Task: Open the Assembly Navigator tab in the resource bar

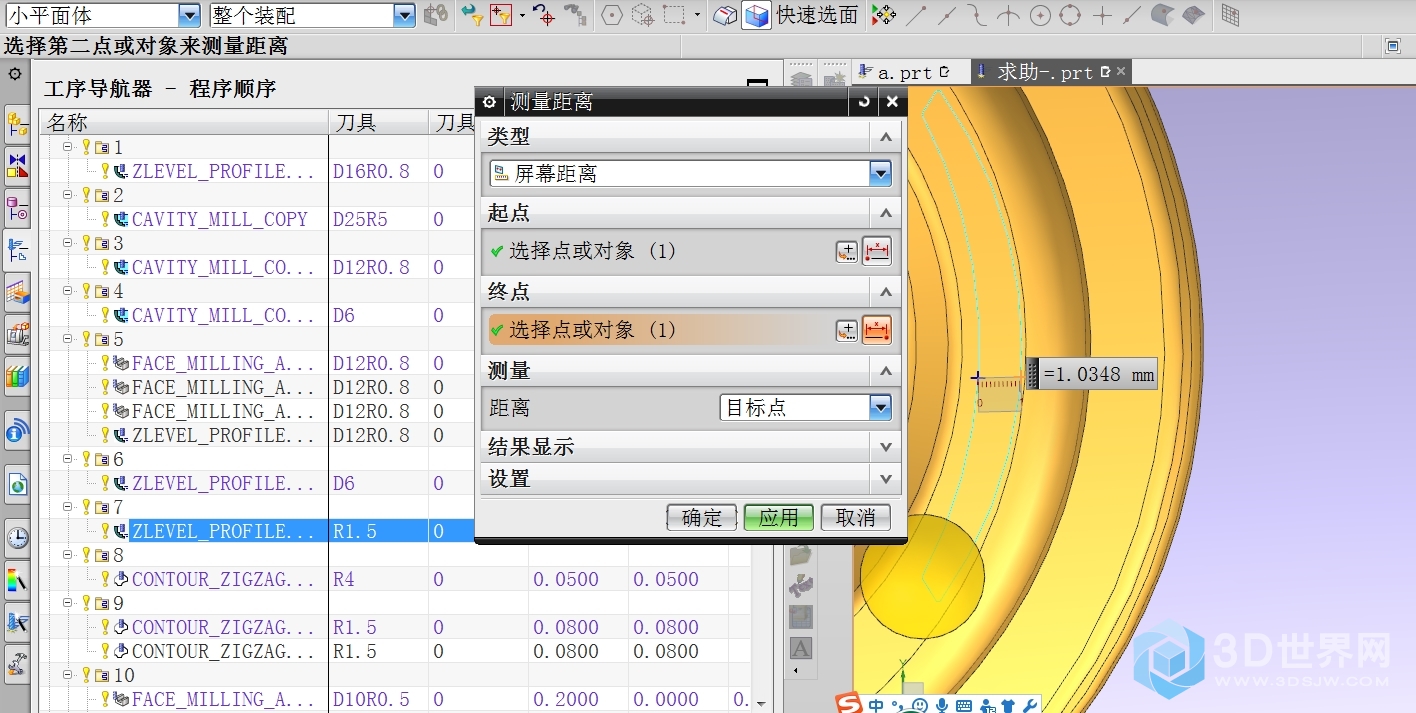Action: tap(17, 124)
